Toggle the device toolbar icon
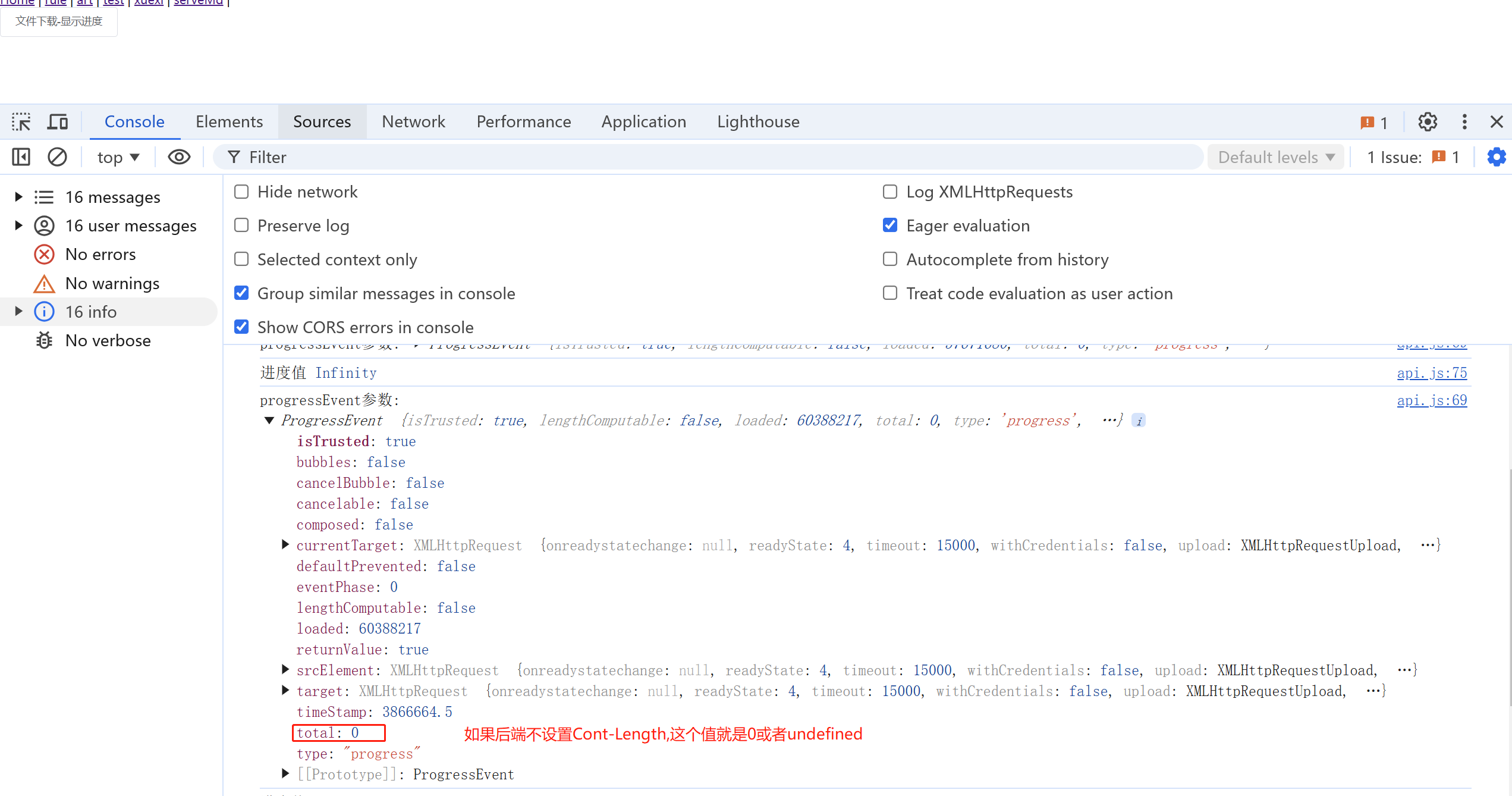Viewport: 1512px width, 796px height. coord(58,122)
